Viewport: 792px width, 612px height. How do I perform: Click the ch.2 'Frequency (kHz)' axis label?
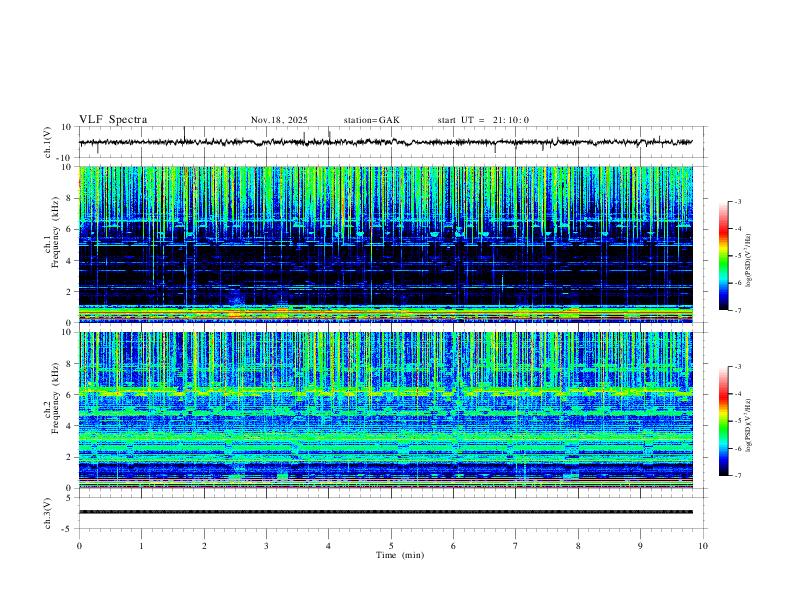(x=55, y=398)
